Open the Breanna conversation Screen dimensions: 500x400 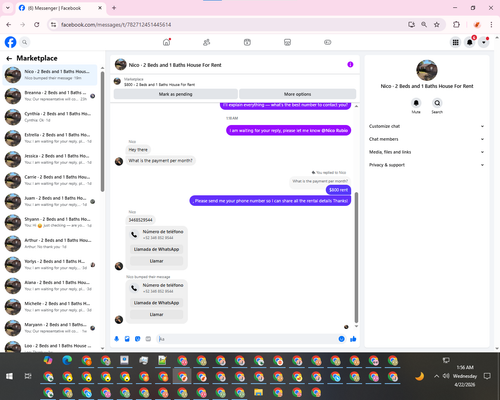coord(50,96)
